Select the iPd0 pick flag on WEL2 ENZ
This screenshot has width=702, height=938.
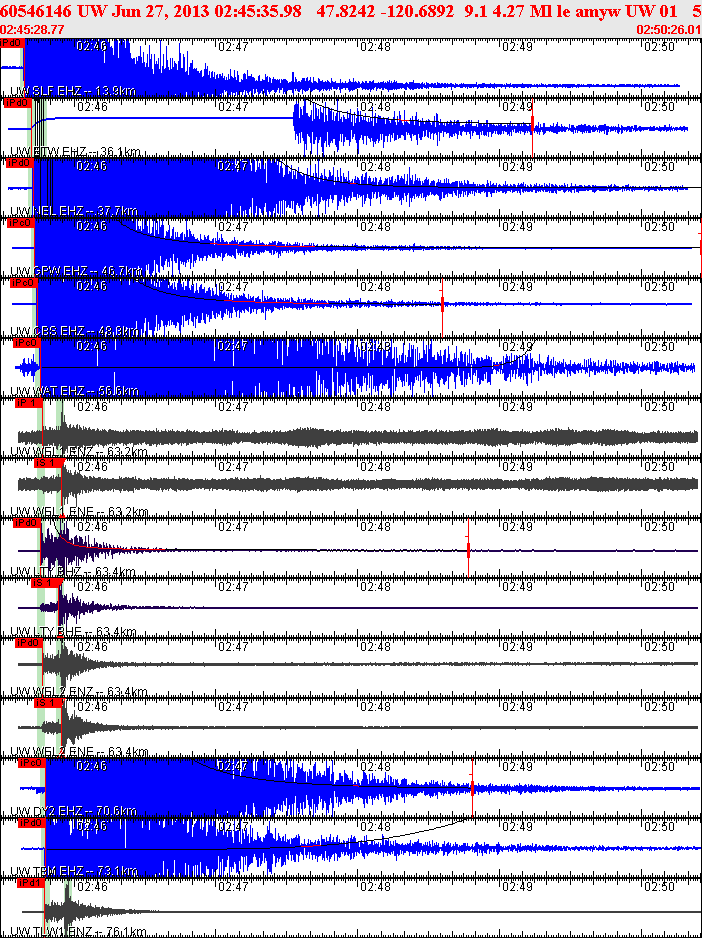(29, 643)
